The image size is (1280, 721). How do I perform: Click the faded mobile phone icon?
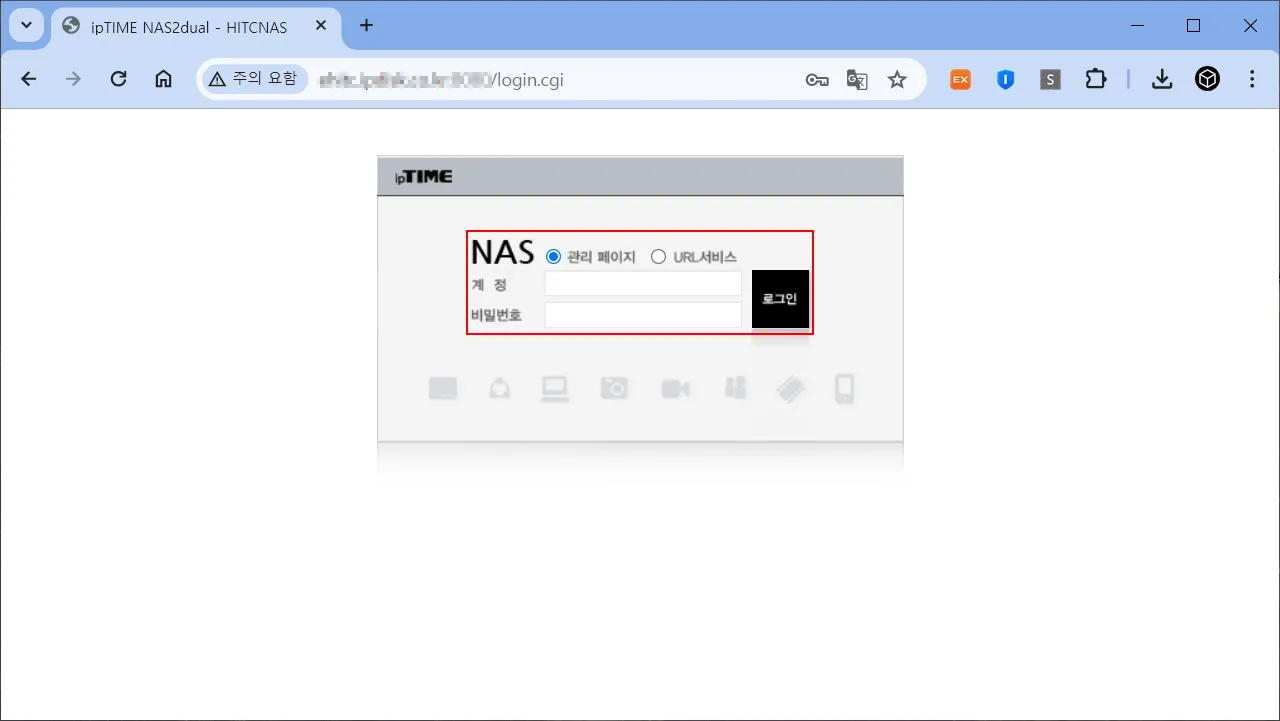tap(844, 389)
